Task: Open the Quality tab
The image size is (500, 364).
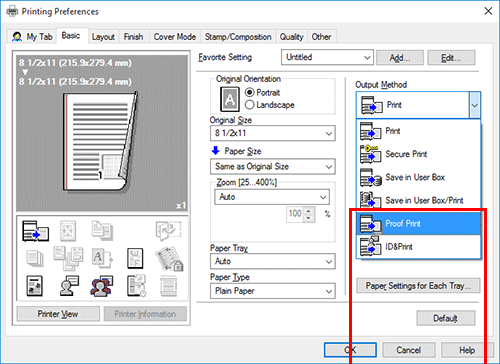Action: 291,37
